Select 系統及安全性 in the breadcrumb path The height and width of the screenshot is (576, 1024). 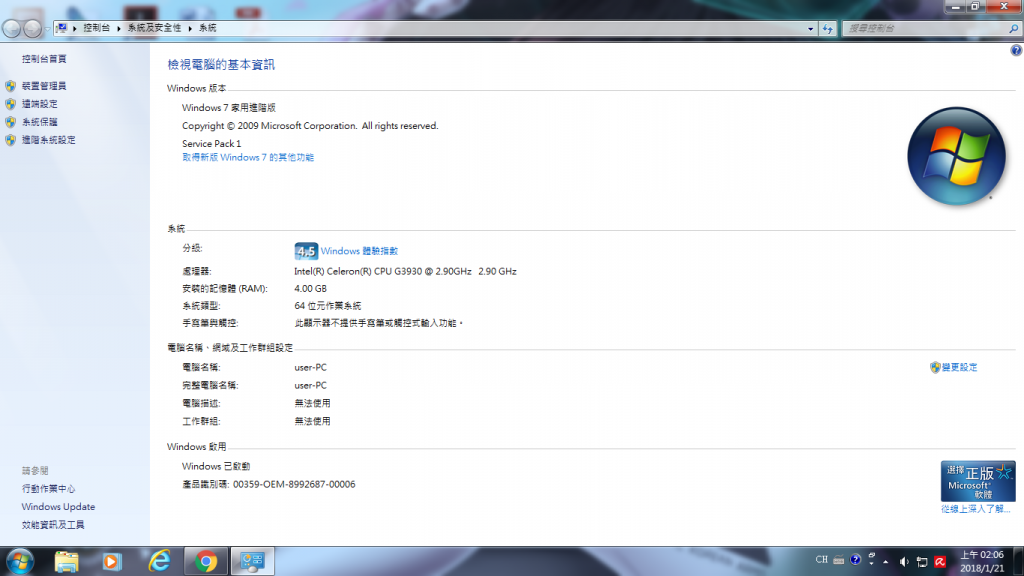(154, 28)
